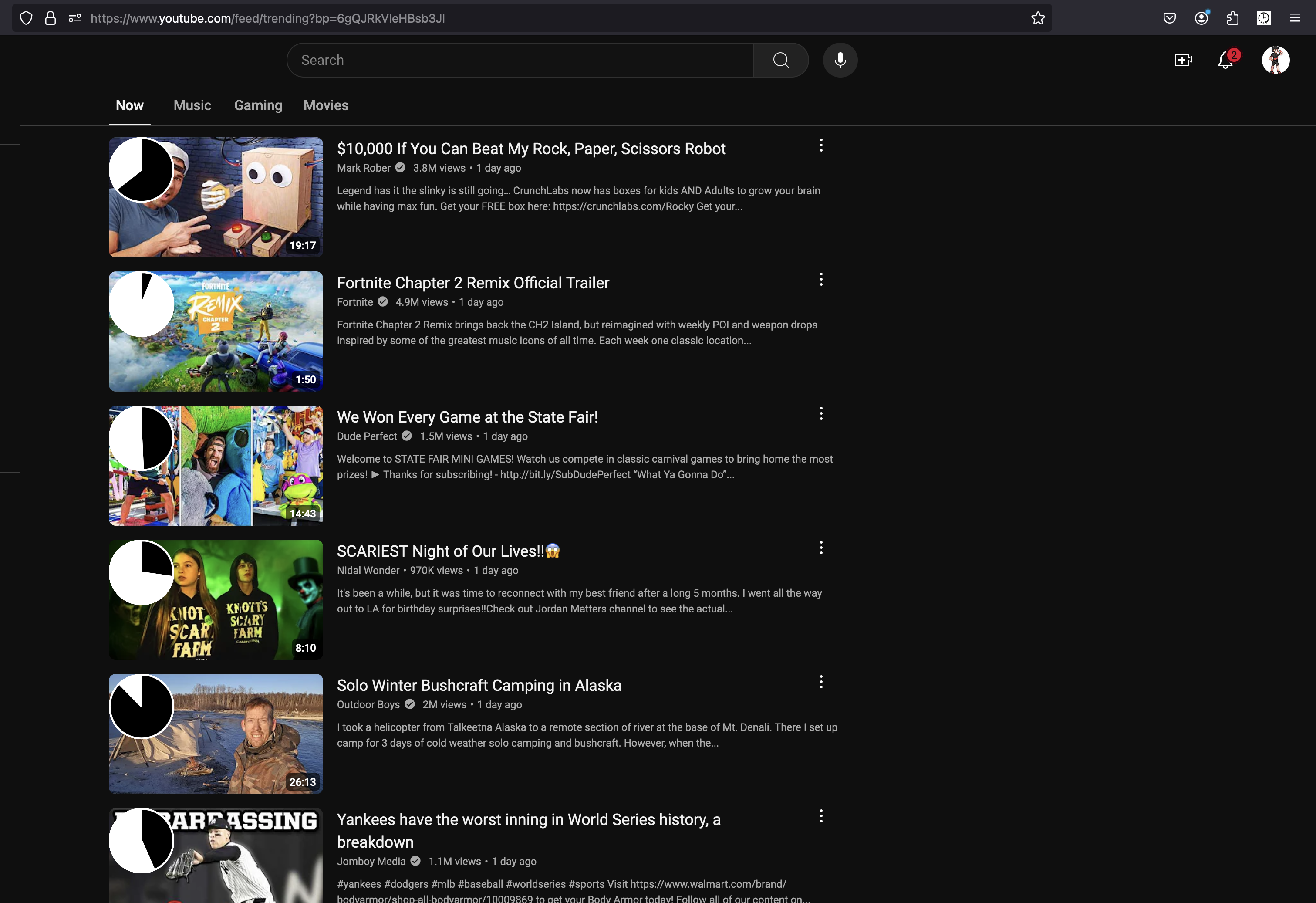Open three-dot menu for Alaska camping video
Image resolution: width=1316 pixels, height=903 pixels.
coord(820,682)
